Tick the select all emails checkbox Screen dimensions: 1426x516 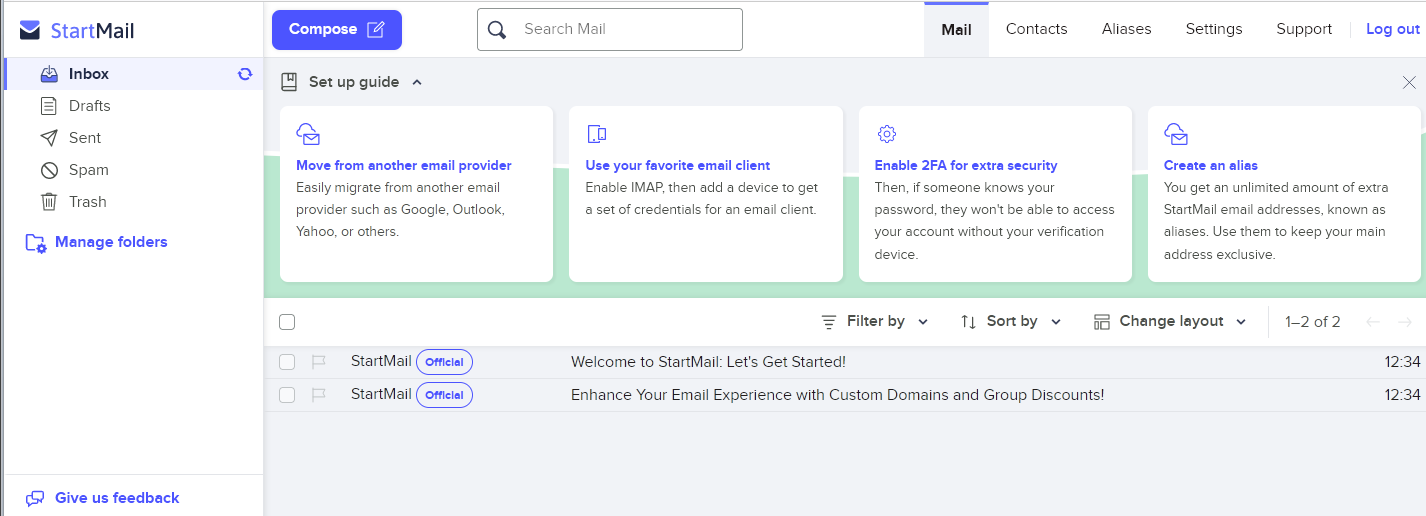pos(287,322)
